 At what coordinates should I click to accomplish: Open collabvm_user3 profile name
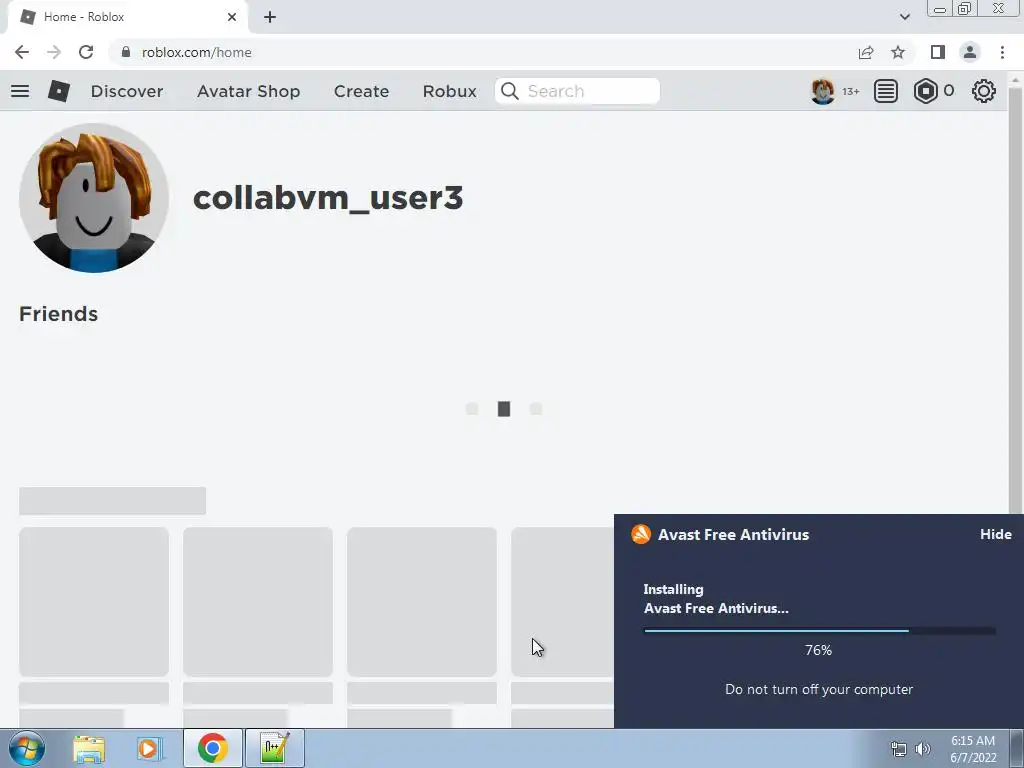point(328,198)
